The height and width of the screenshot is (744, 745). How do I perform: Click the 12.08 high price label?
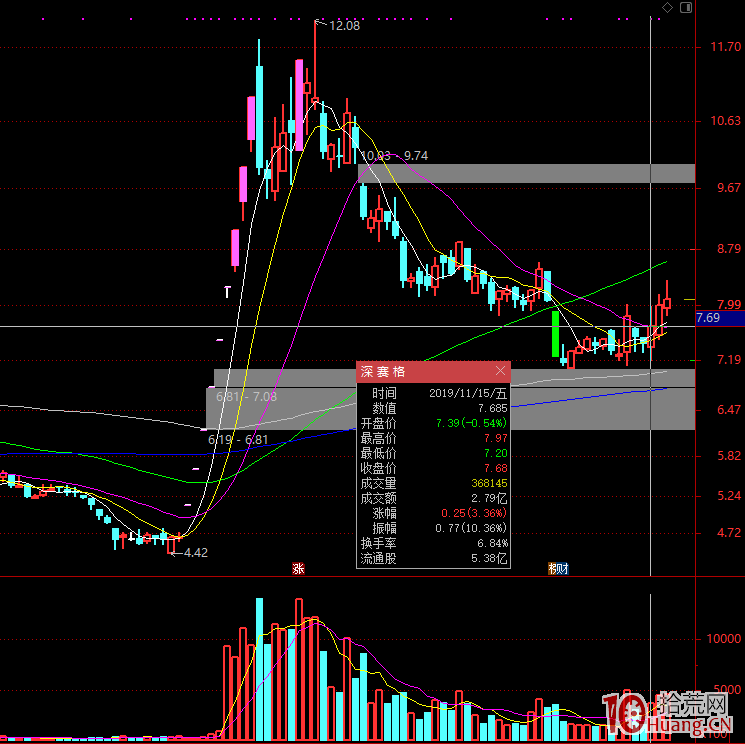tap(344, 26)
